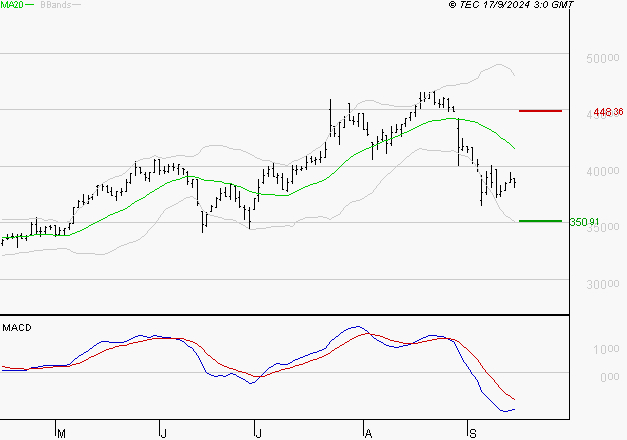Image resolution: width=627 pixels, height=440 pixels.
Task: Click the S month marker on time axis
Action: pyautogui.click(x=473, y=433)
